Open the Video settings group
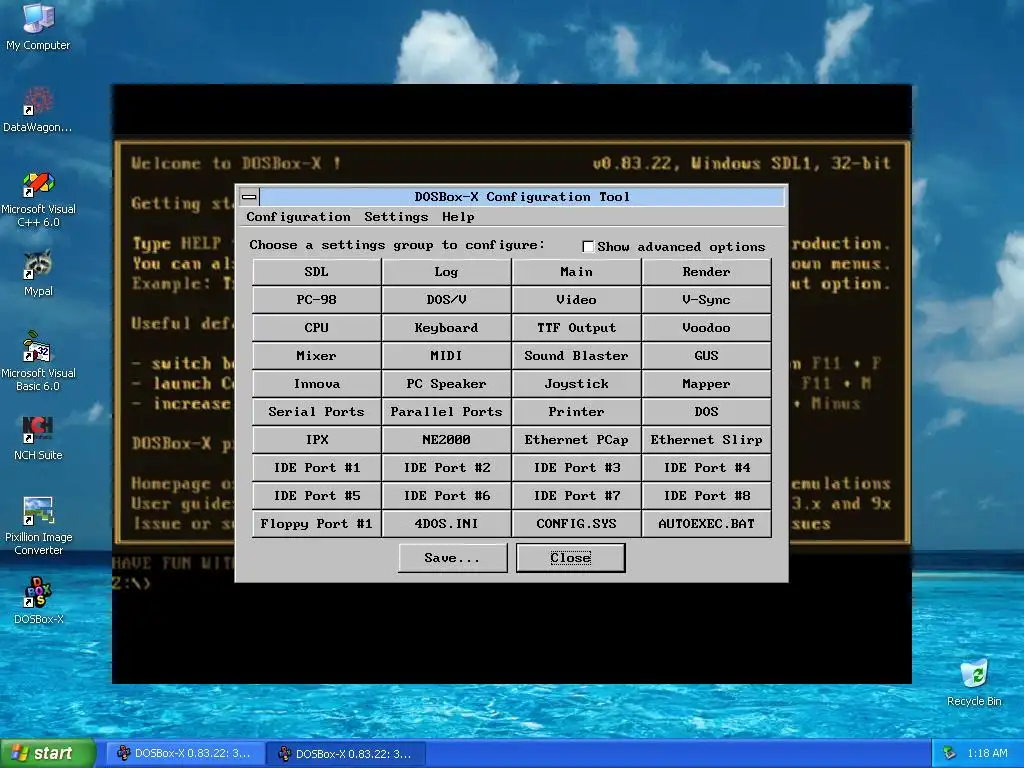The width and height of the screenshot is (1024, 768). click(576, 300)
